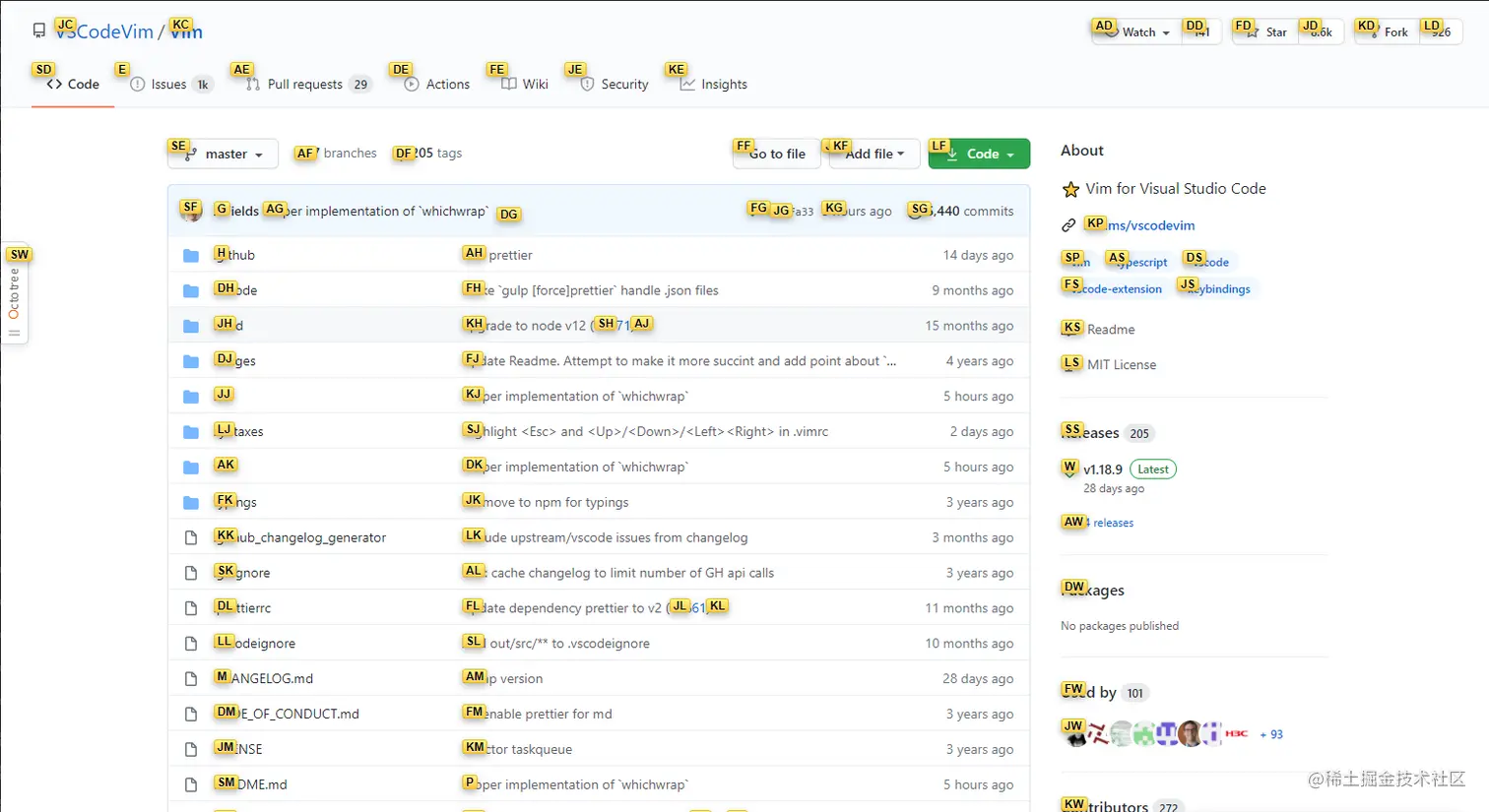View the Insights tab
The width and height of the screenshot is (1489, 812).
[x=714, y=85]
